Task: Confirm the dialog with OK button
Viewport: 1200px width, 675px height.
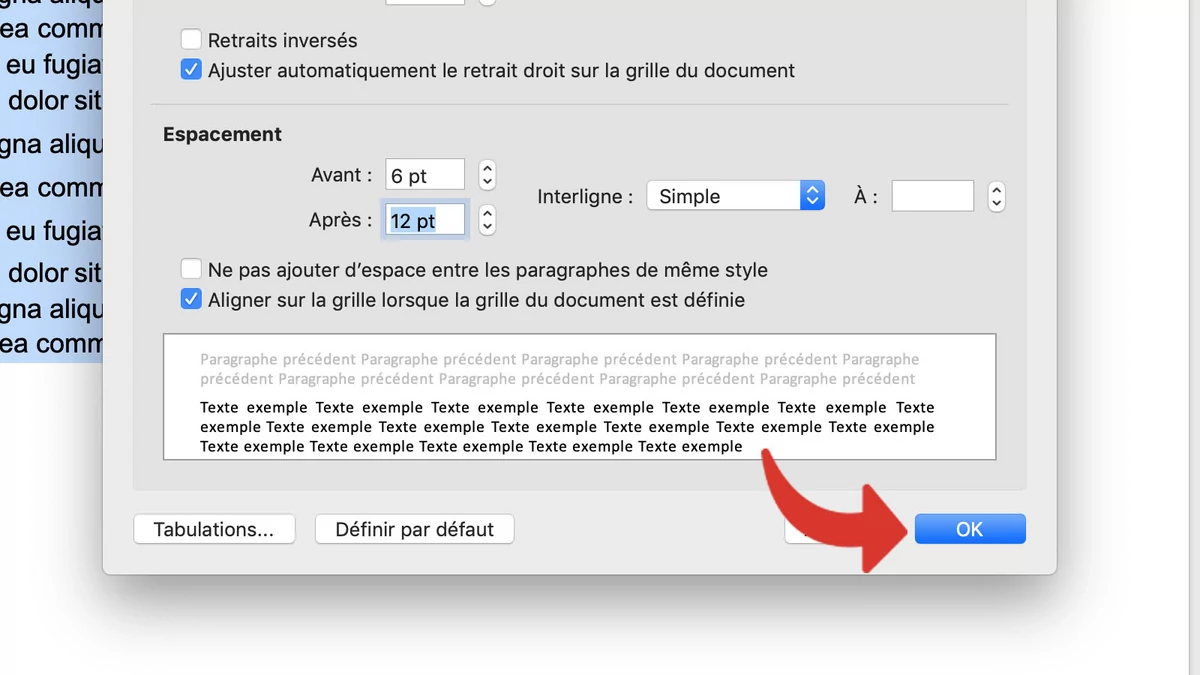Action: tap(969, 529)
